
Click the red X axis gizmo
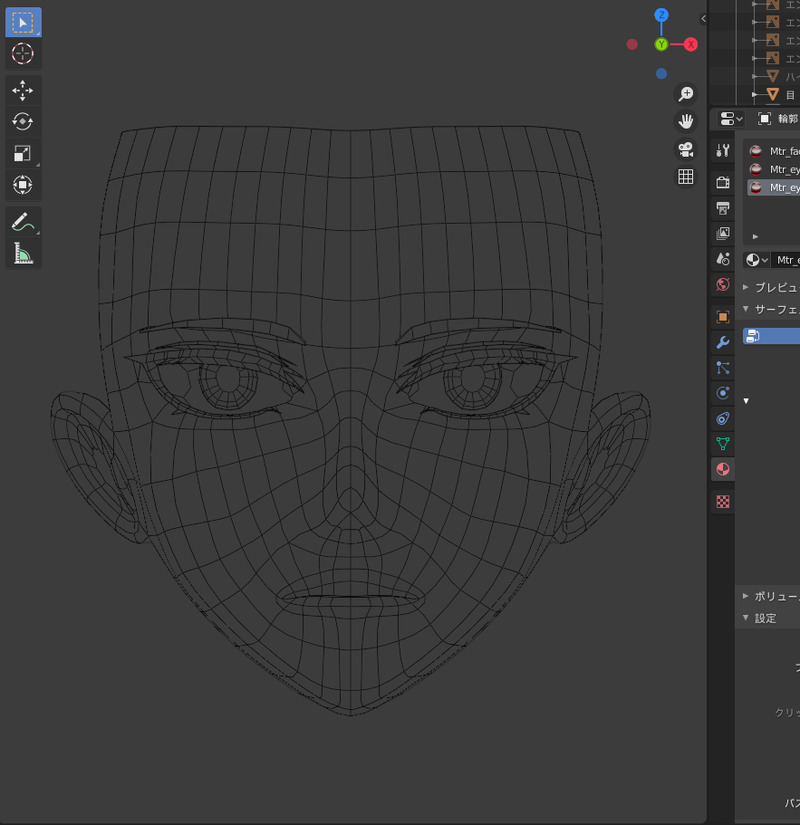[x=690, y=44]
